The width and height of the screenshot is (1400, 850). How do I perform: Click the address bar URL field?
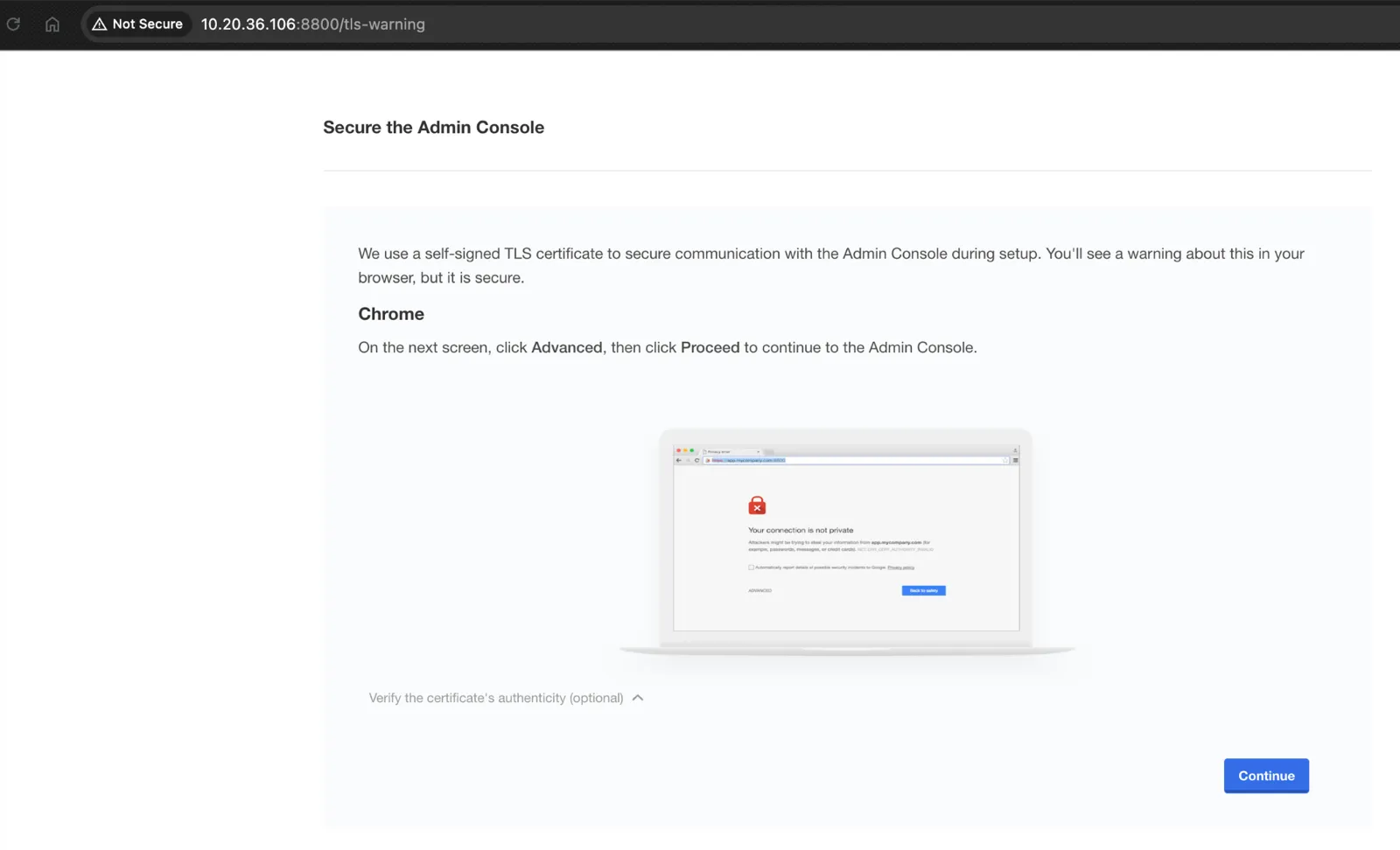point(313,24)
